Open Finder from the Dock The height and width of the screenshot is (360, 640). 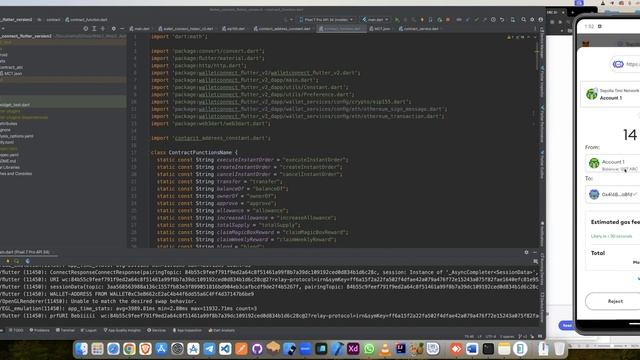pyautogui.click(x=82, y=349)
